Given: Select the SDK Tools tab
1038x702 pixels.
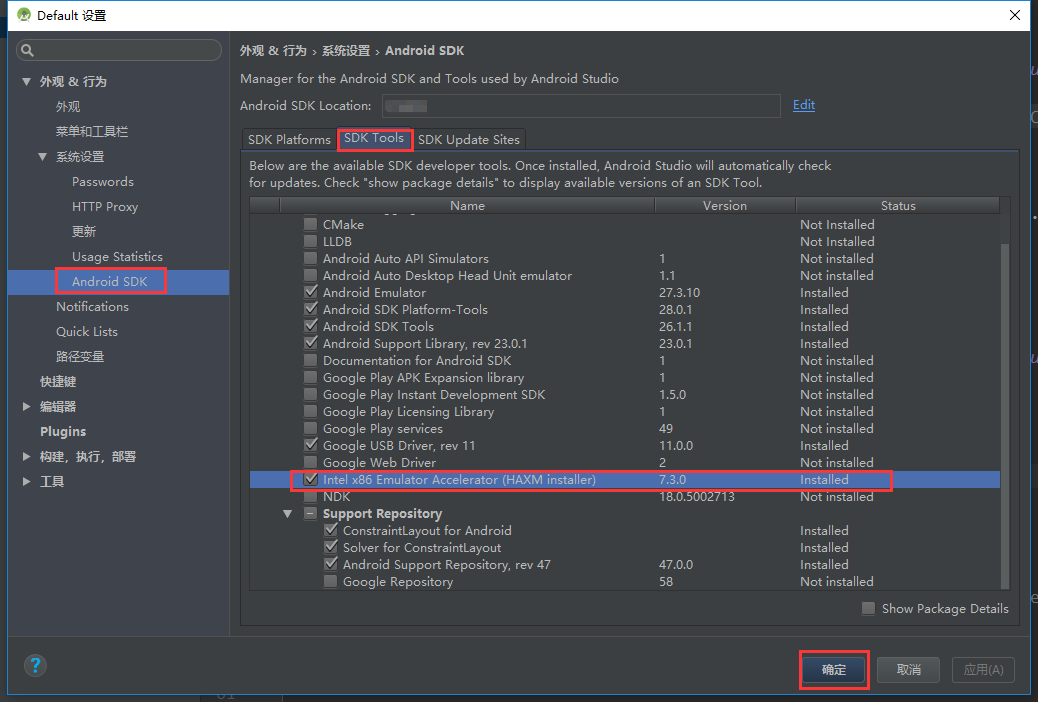Looking at the screenshot, I should 374,138.
